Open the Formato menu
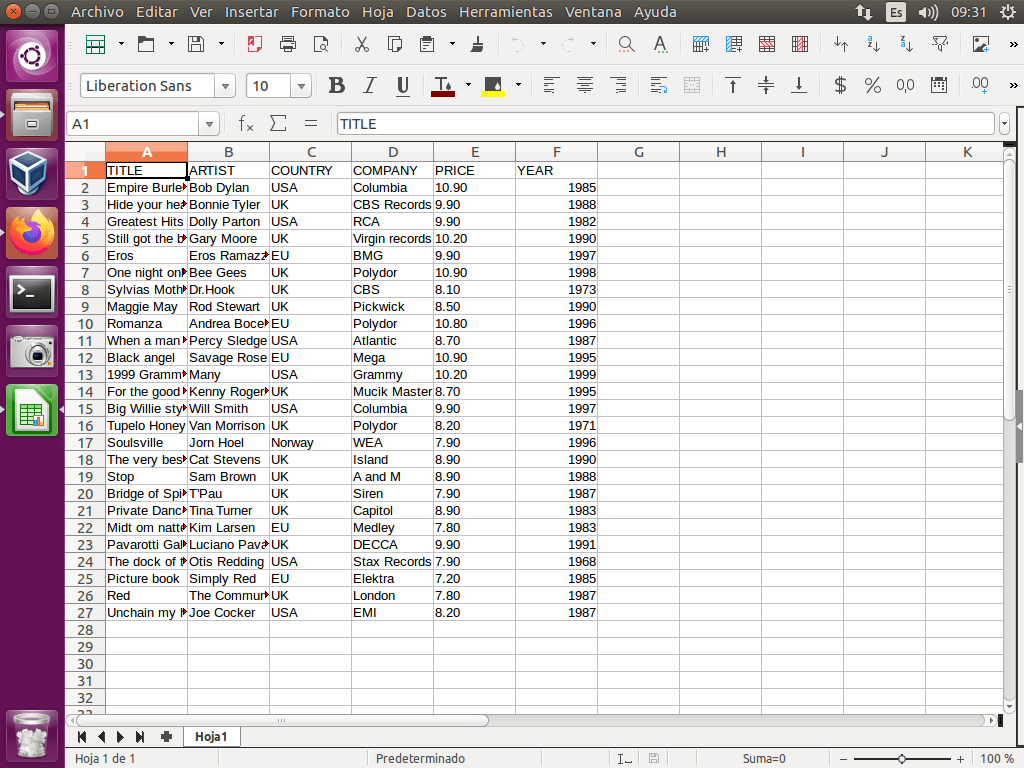This screenshot has height=768, width=1024. pos(320,12)
